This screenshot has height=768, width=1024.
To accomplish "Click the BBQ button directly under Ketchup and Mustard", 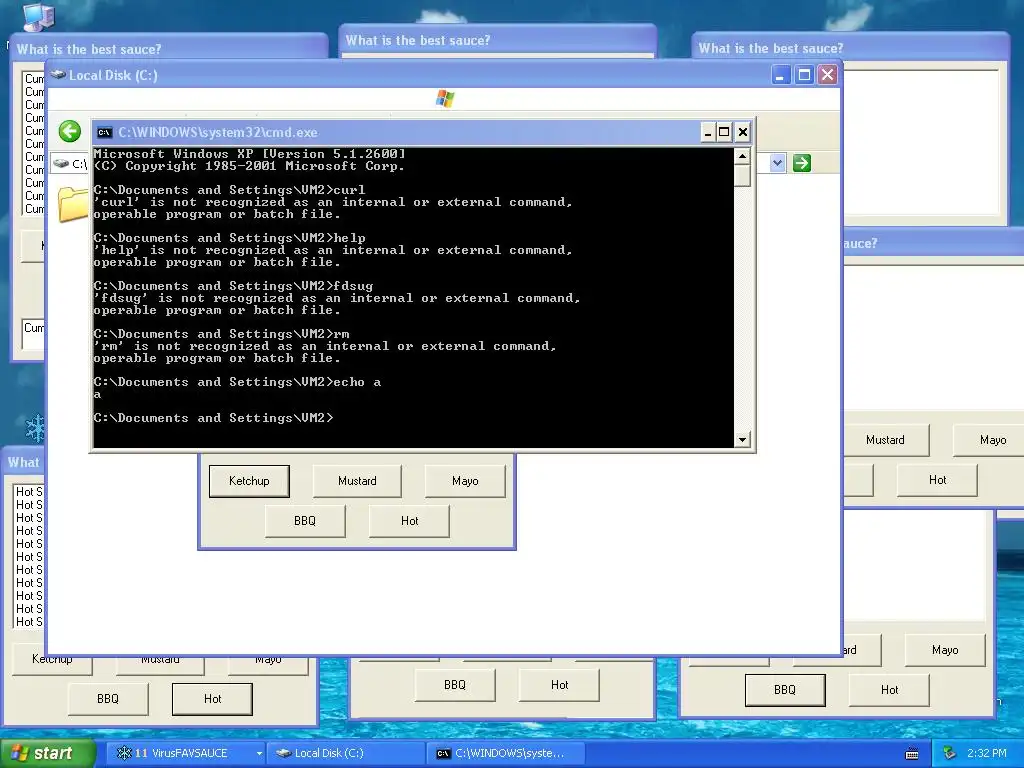I will point(305,521).
